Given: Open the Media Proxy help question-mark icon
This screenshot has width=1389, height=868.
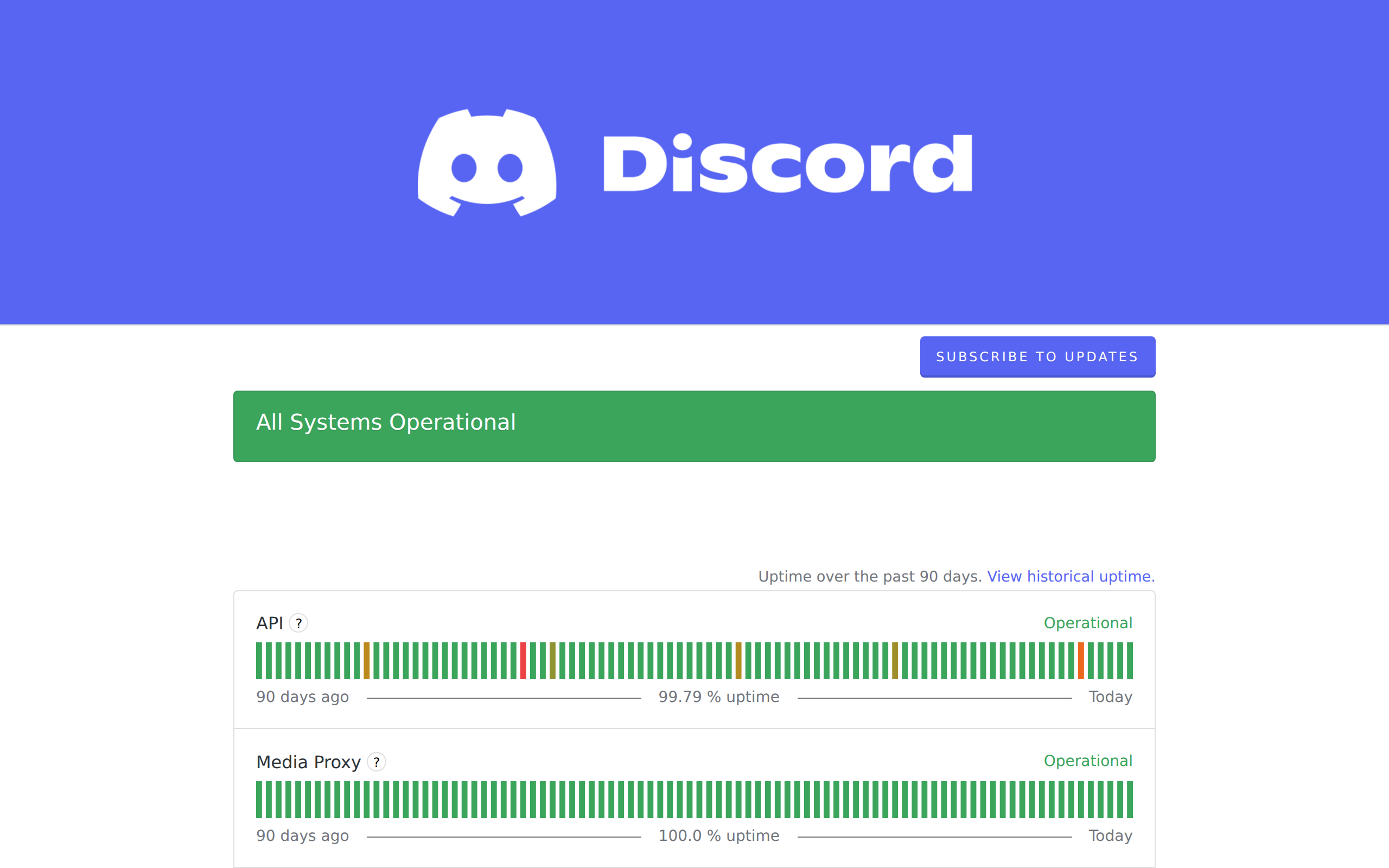Looking at the screenshot, I should tap(377, 762).
